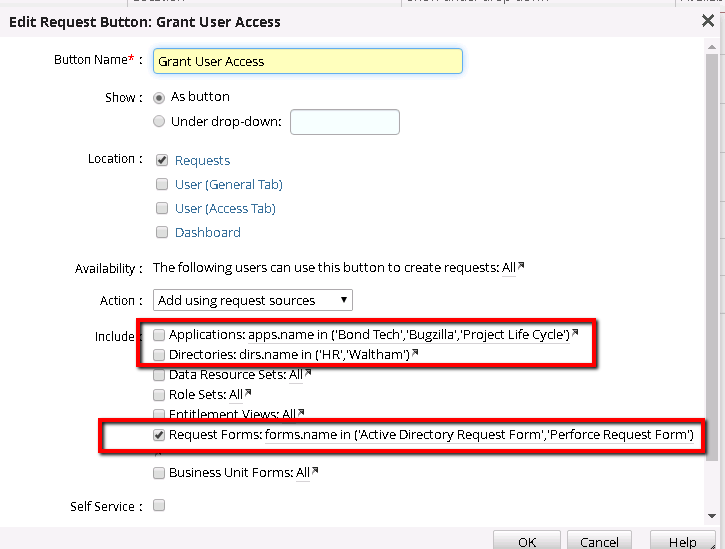The height and width of the screenshot is (549, 725).
Task: Open Availability "All" filter edit icon
Action: 520,267
